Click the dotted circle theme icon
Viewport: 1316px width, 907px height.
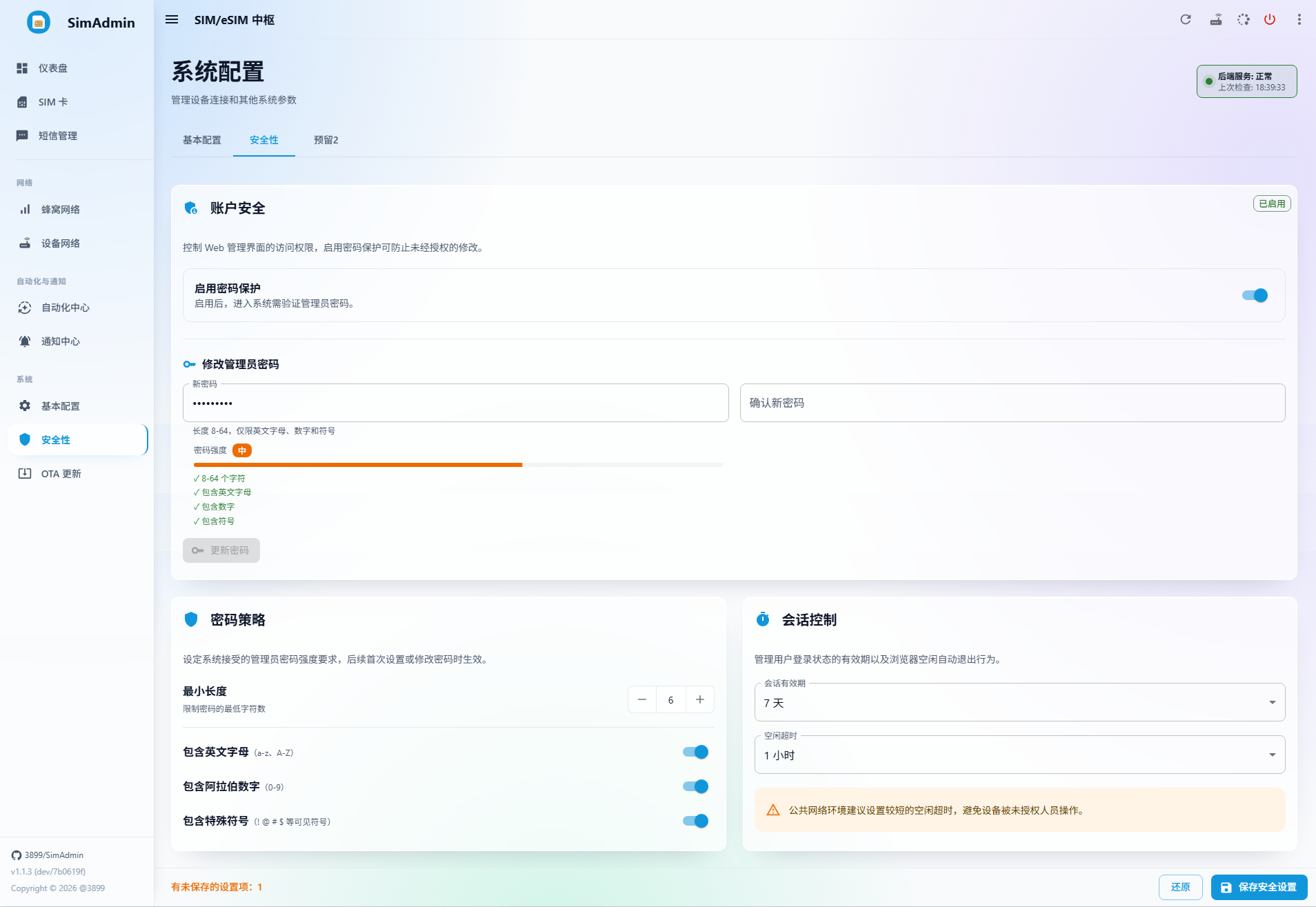[1243, 20]
